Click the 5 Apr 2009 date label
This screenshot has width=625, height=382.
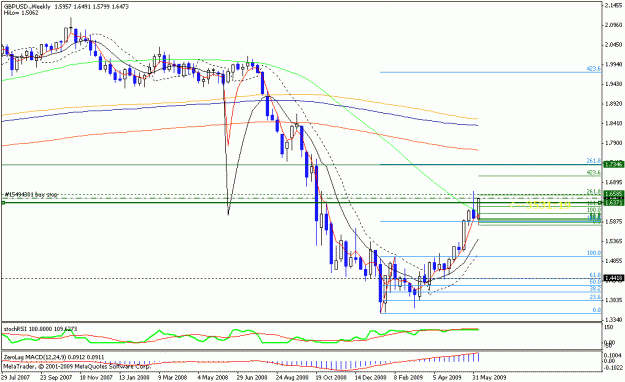pyautogui.click(x=447, y=377)
